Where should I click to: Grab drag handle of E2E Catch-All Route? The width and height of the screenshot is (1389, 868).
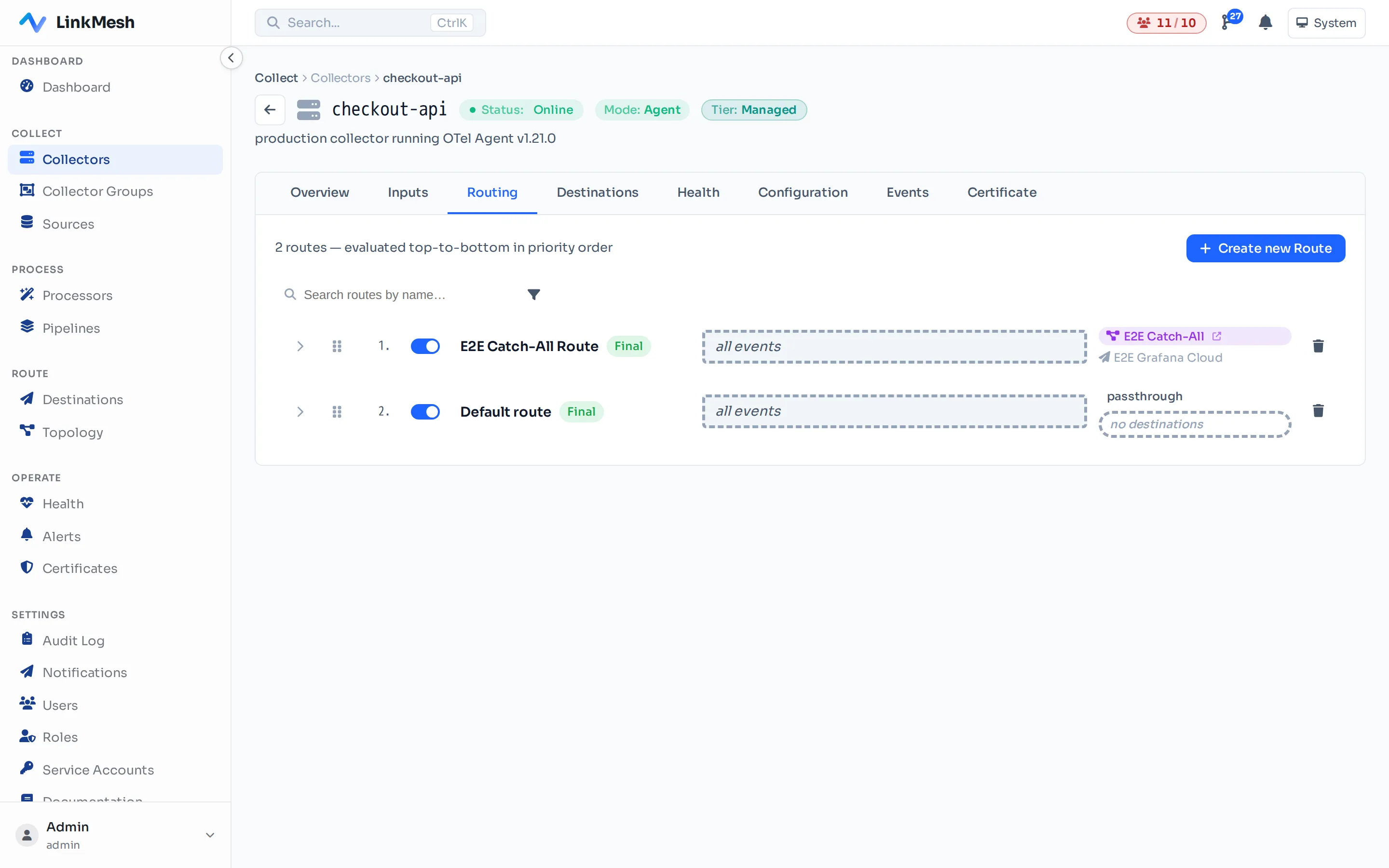337,346
